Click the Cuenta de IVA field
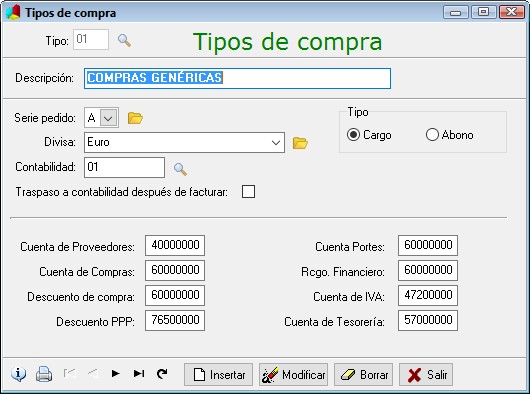Image resolution: width=530 pixels, height=394 pixels. 428,295
